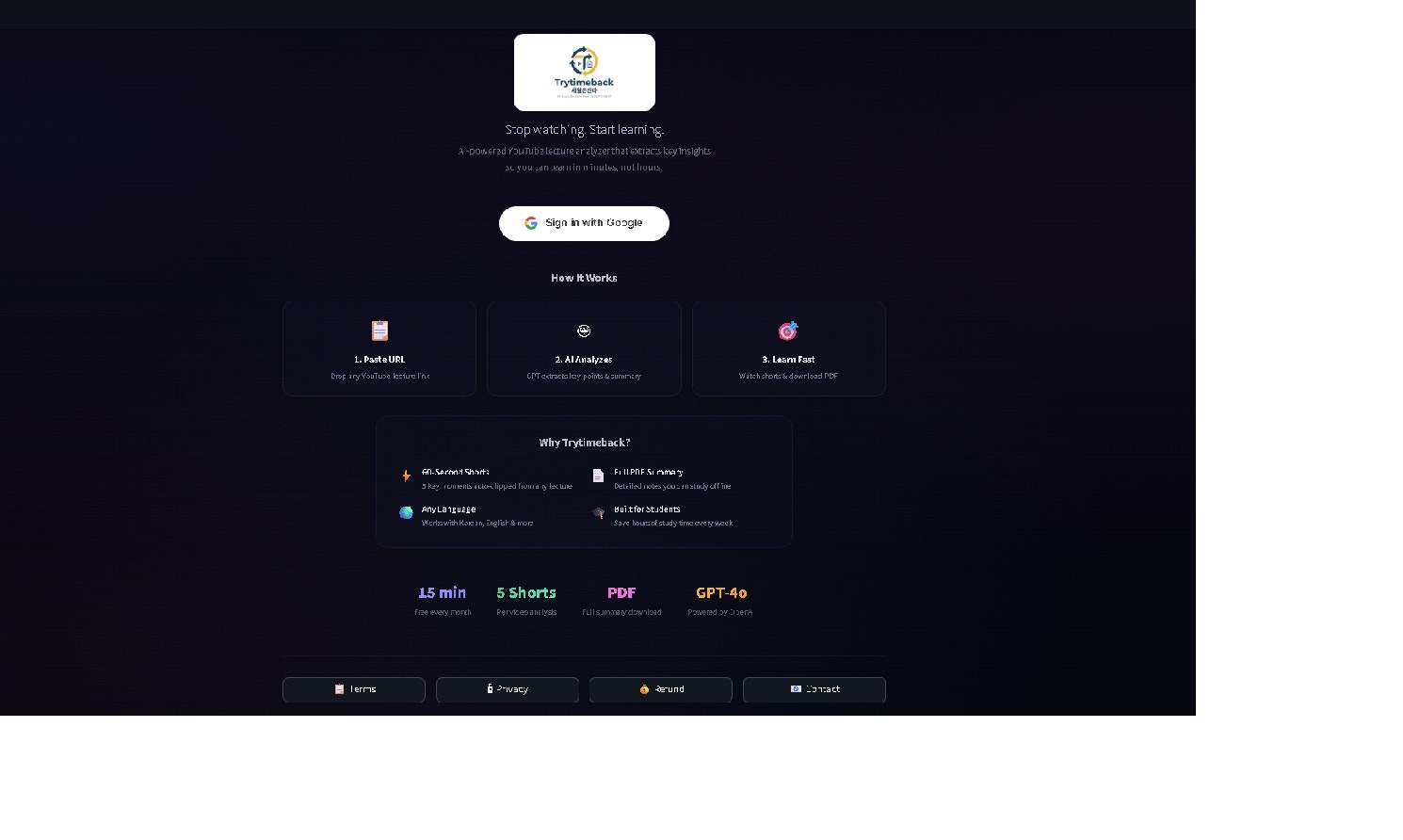Open the Terms page button
The image size is (1403, 840).
[354, 689]
